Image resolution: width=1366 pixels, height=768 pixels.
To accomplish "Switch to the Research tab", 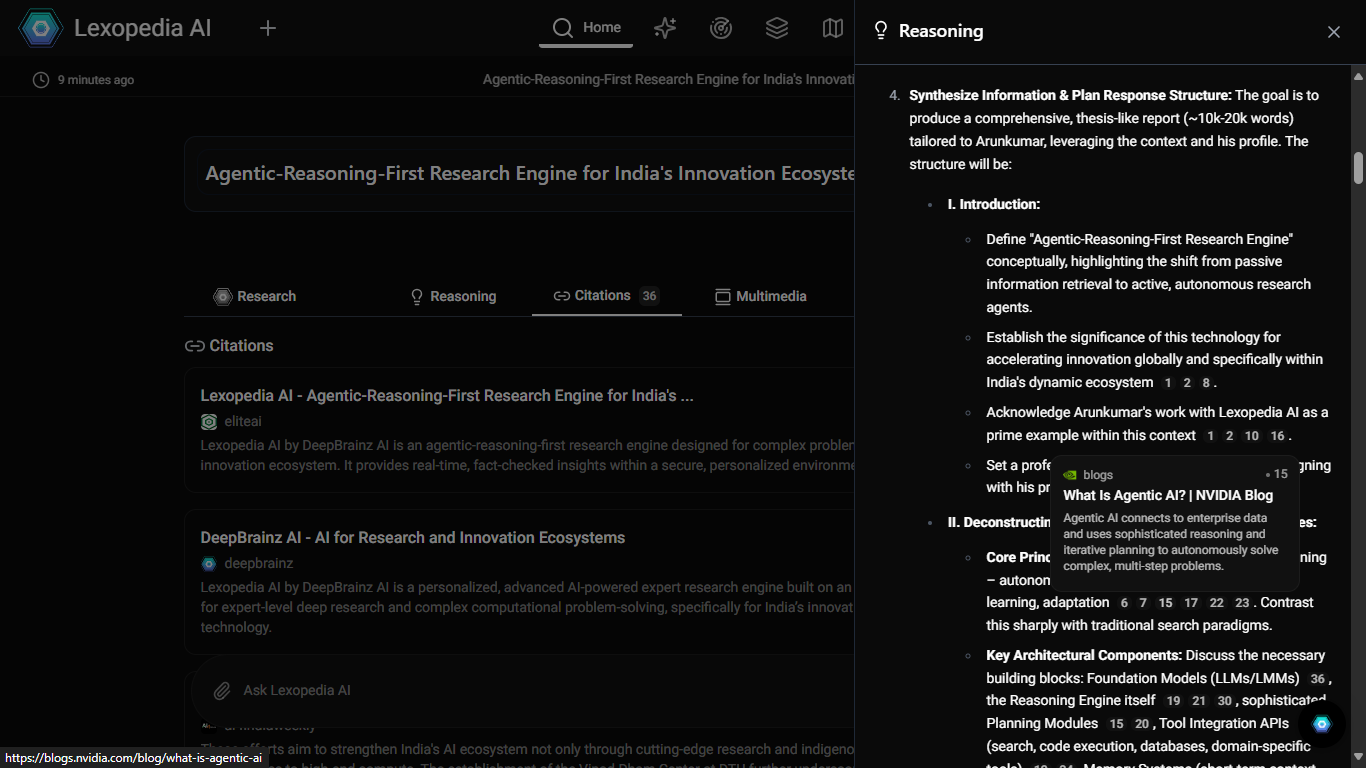I will 255,296.
